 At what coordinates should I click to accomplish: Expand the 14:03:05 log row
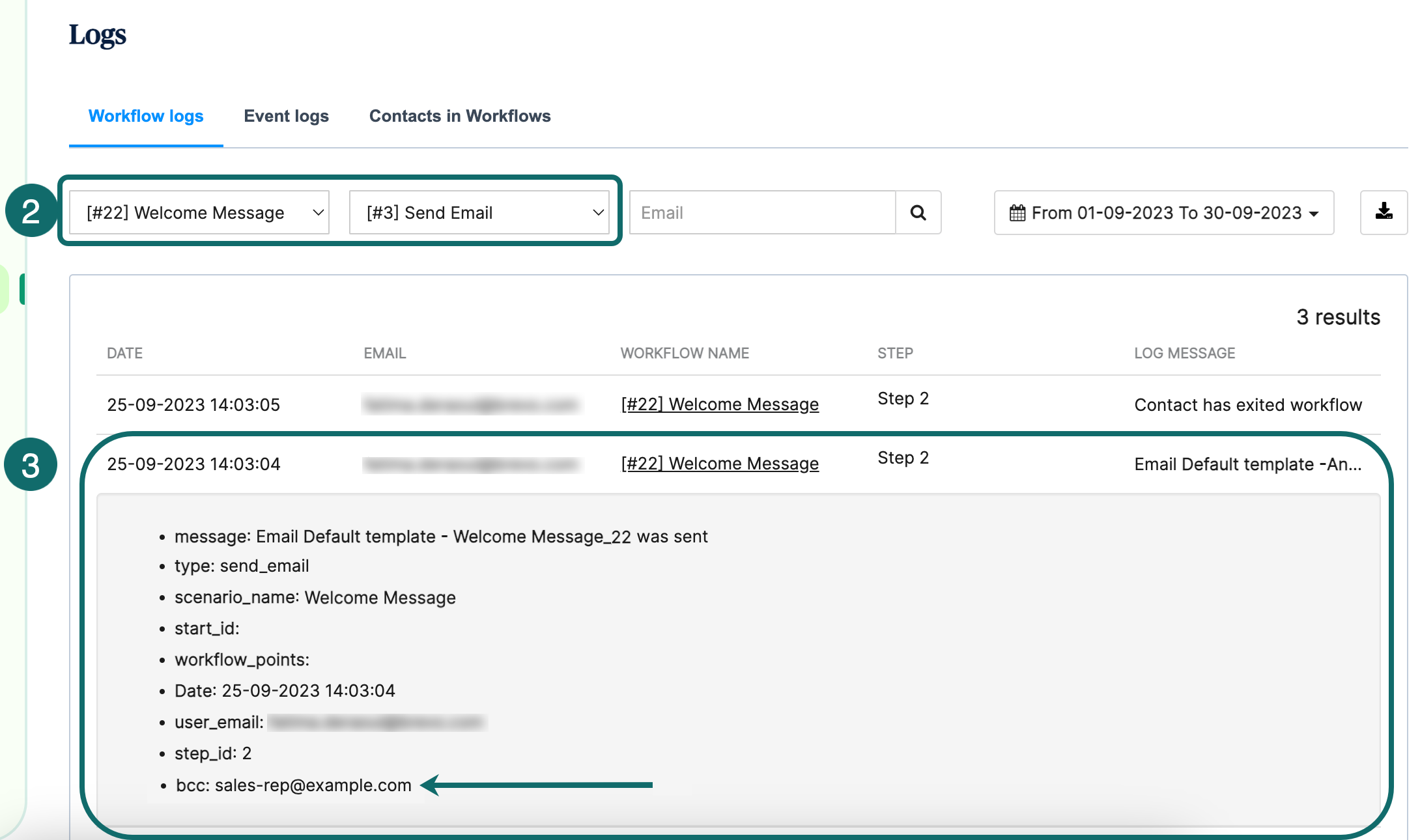click(x=193, y=404)
